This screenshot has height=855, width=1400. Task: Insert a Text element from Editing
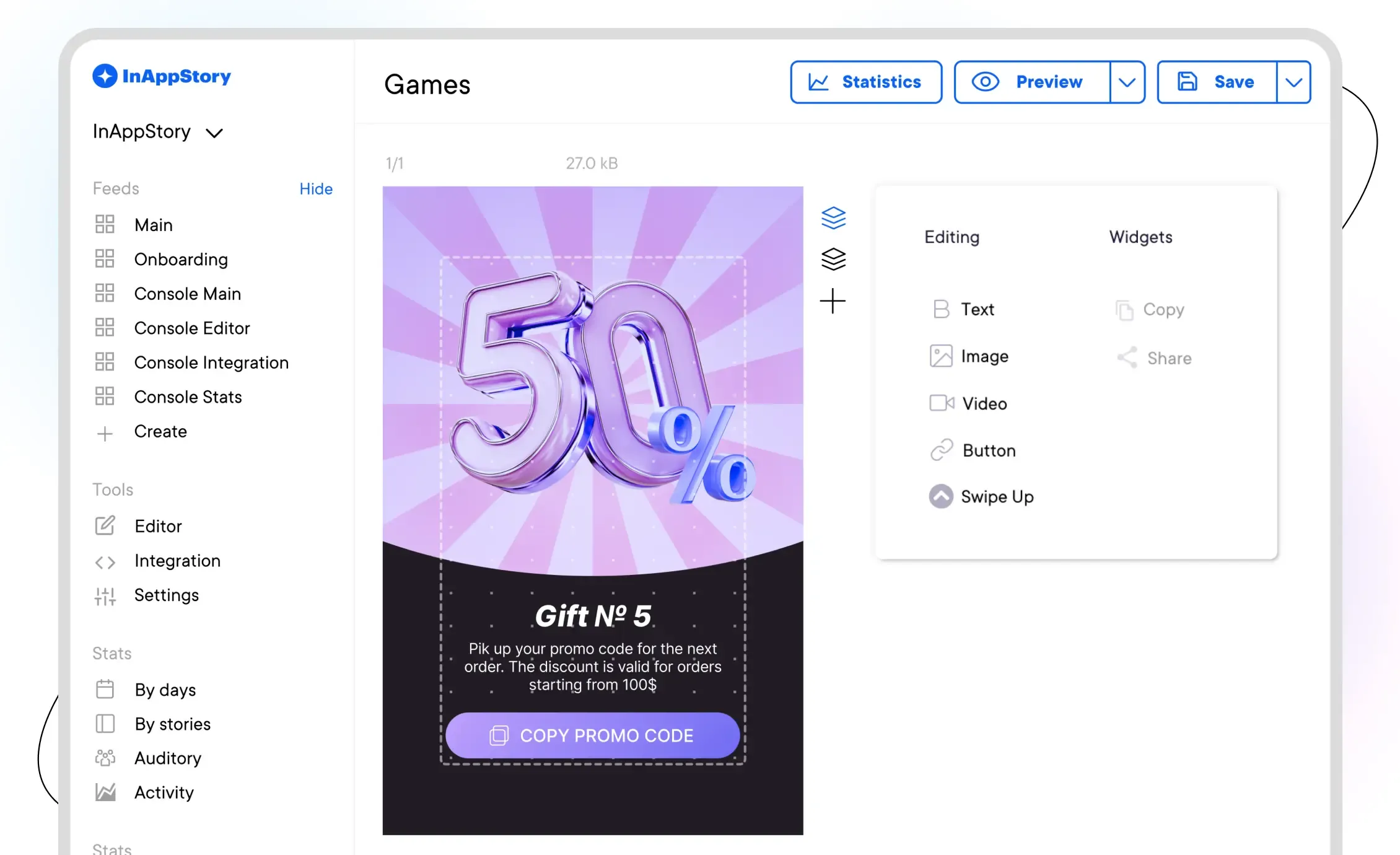(x=964, y=309)
